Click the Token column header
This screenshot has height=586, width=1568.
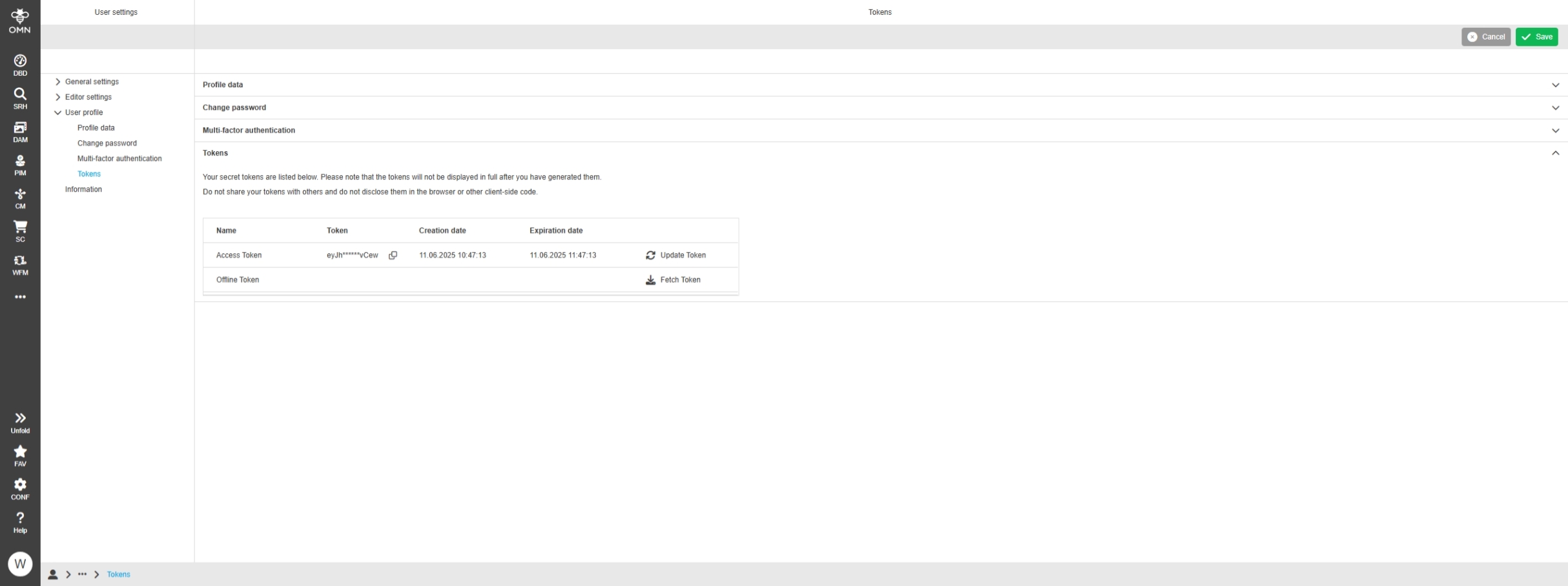click(337, 231)
